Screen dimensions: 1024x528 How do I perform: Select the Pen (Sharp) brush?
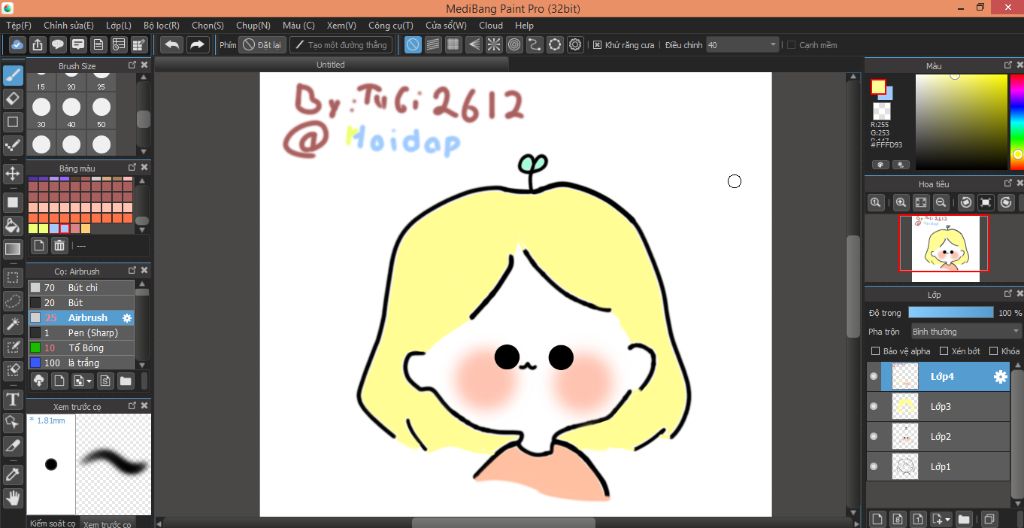tap(82, 333)
